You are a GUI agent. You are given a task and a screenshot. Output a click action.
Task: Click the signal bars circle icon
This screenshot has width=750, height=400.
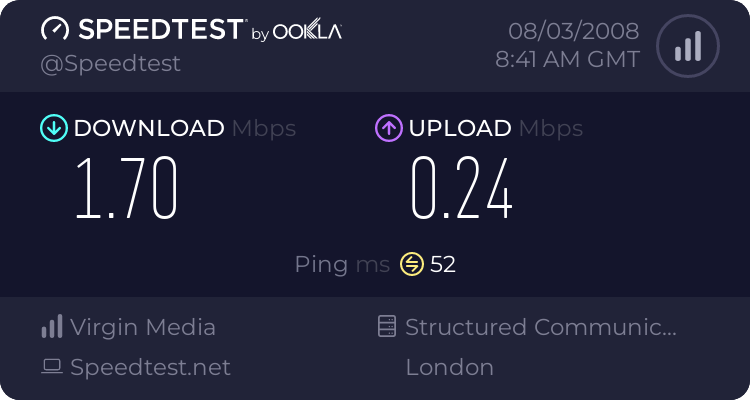[x=687, y=45]
